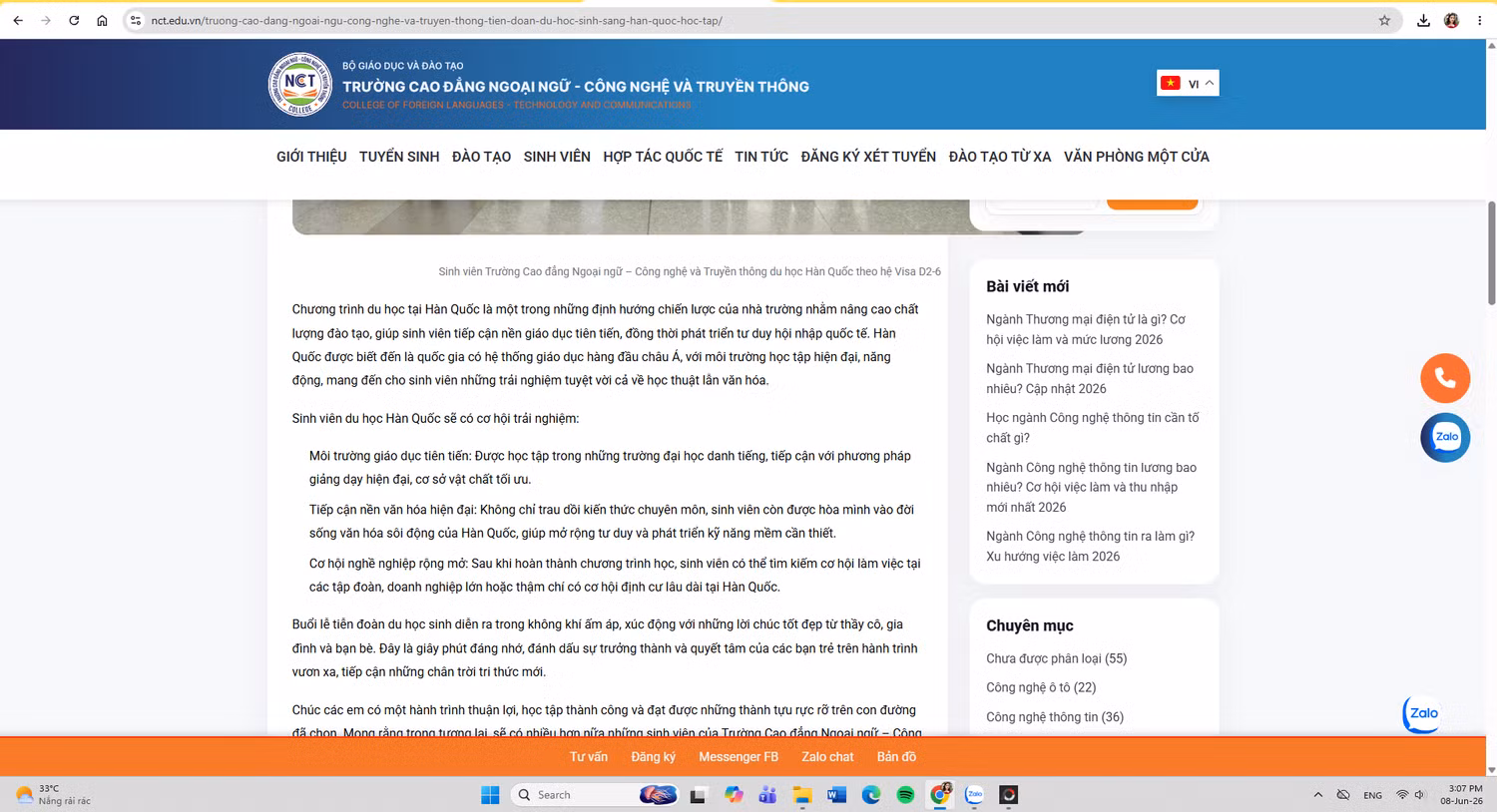Click the Tư vấn link in orange bar
The height and width of the screenshot is (812, 1497).
coord(589,757)
